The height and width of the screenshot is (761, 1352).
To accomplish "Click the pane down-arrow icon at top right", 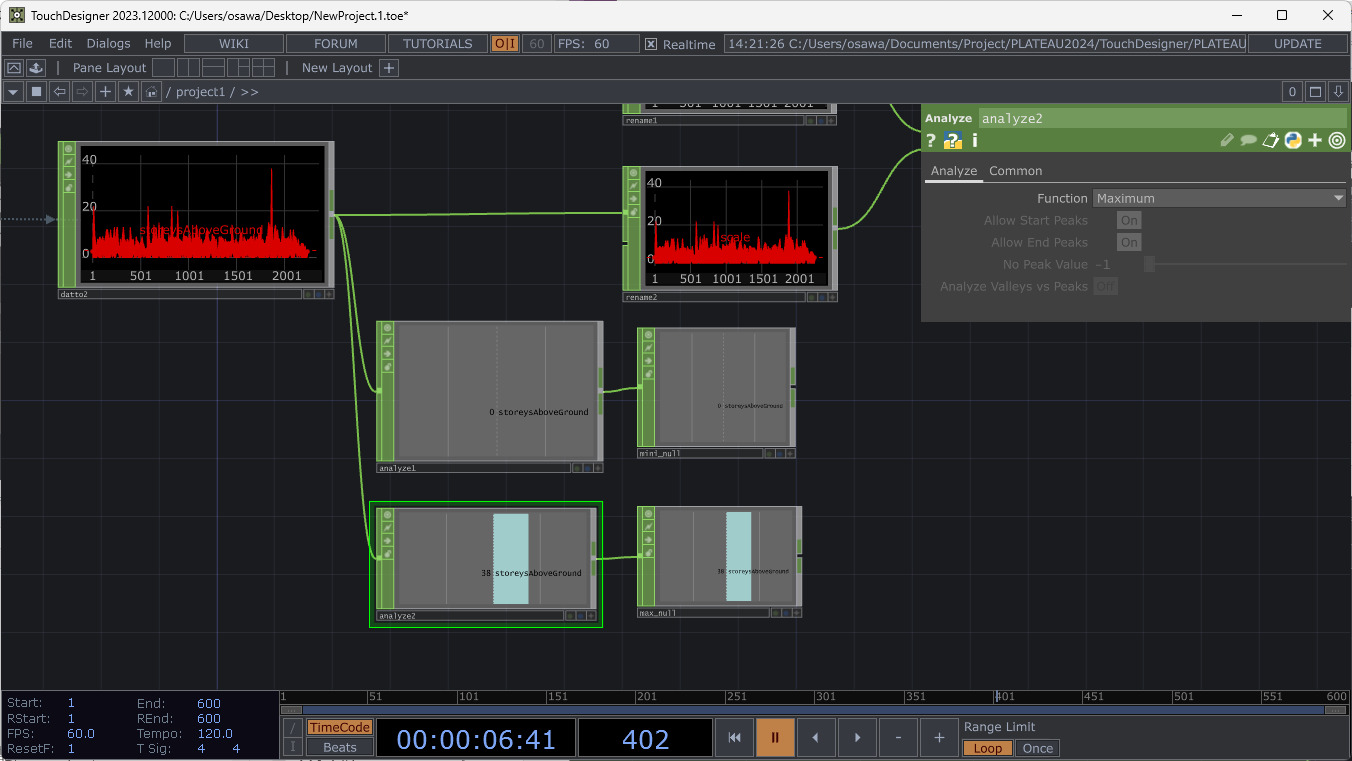I will click(1339, 92).
